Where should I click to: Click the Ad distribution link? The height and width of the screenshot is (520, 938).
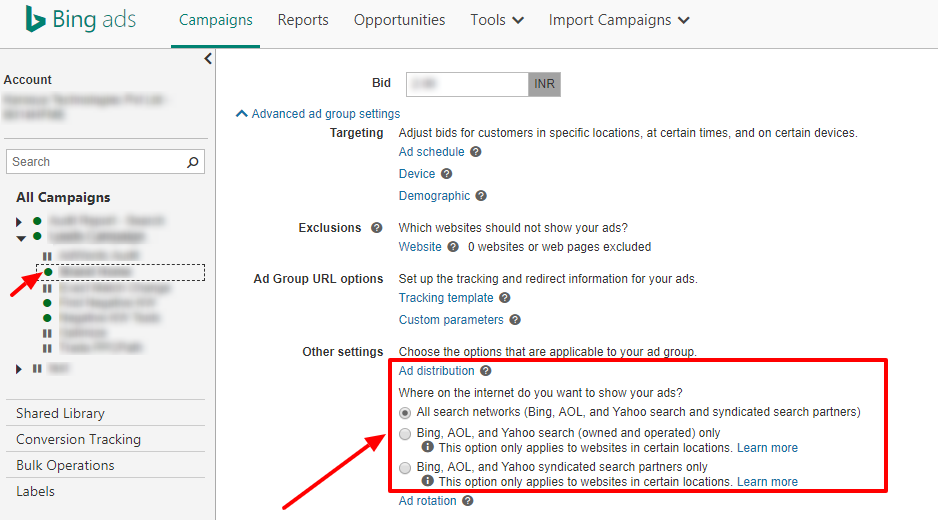point(437,370)
